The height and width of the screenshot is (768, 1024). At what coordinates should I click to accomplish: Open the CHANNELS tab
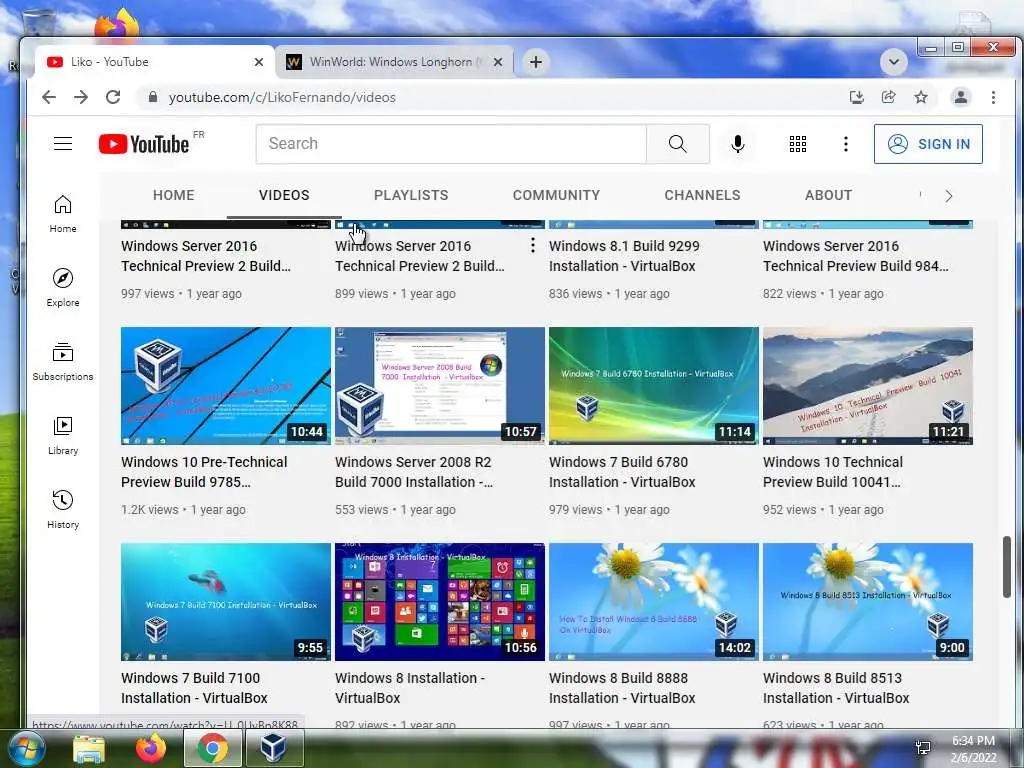pos(702,195)
